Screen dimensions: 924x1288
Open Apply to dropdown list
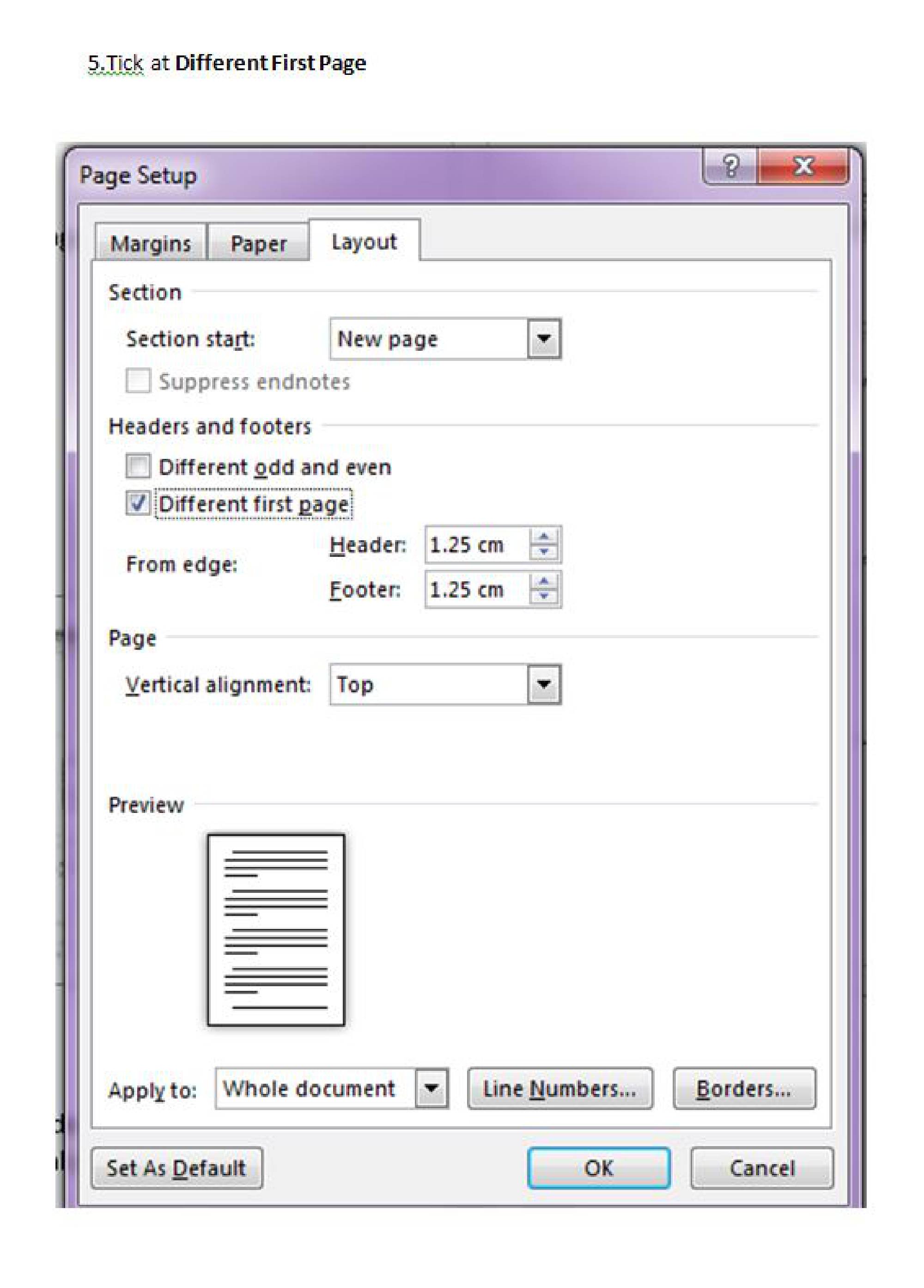click(432, 1089)
